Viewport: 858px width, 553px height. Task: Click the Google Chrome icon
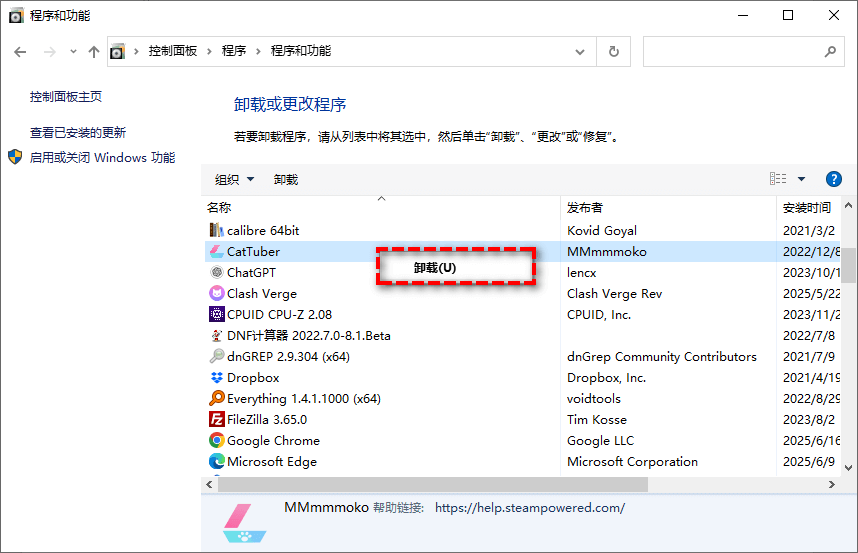click(x=217, y=440)
